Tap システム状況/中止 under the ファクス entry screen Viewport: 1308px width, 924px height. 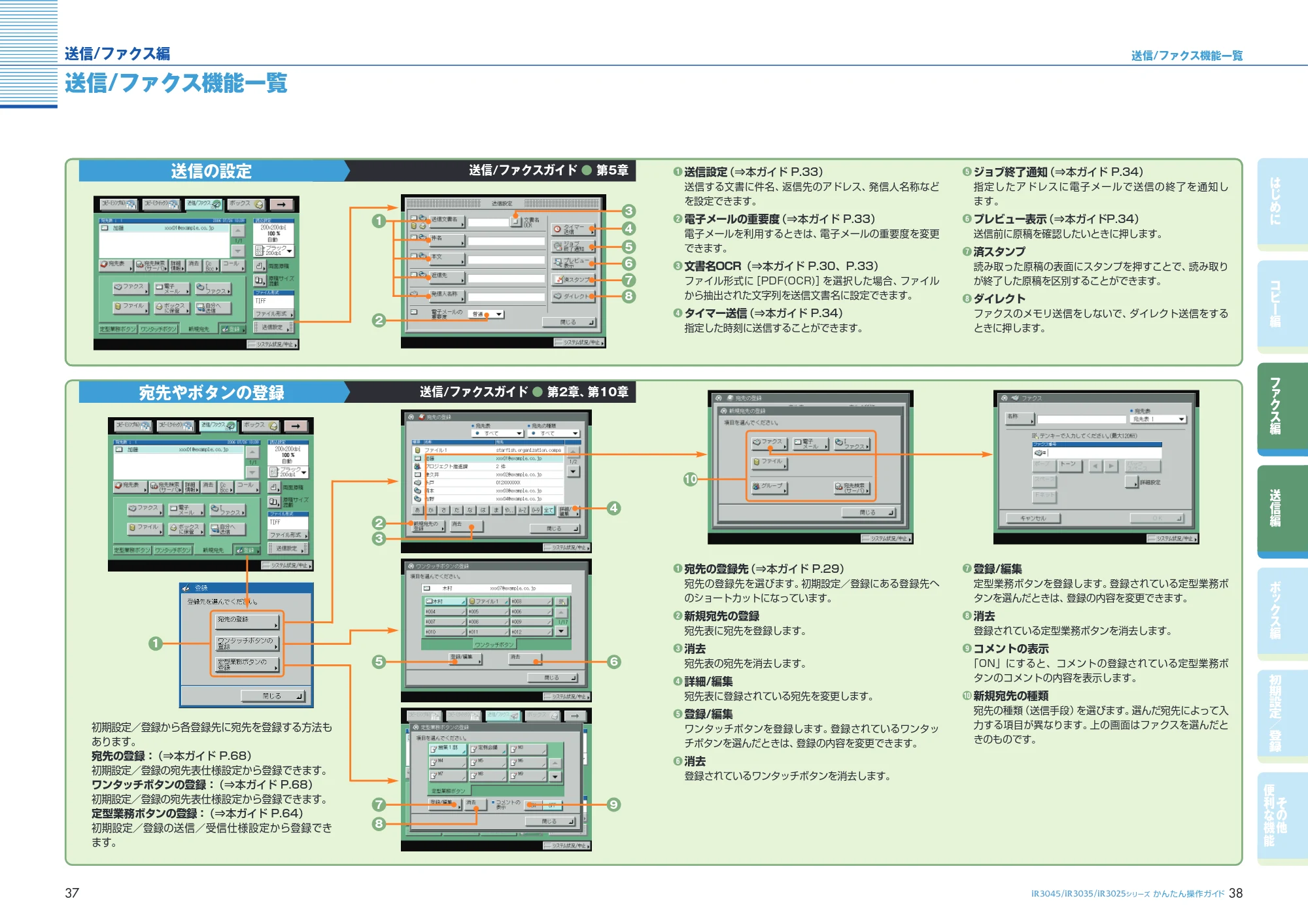pyautogui.click(x=1172, y=539)
